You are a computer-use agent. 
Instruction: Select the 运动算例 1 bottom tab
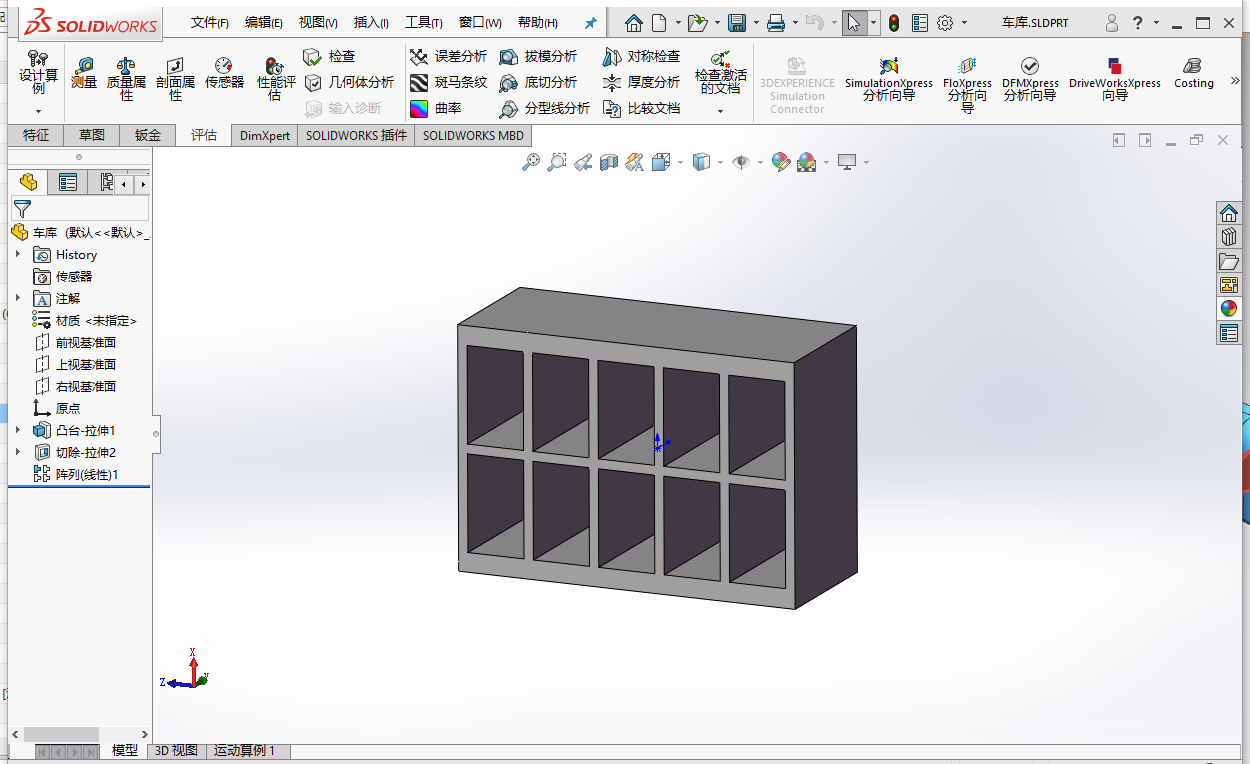(x=246, y=750)
